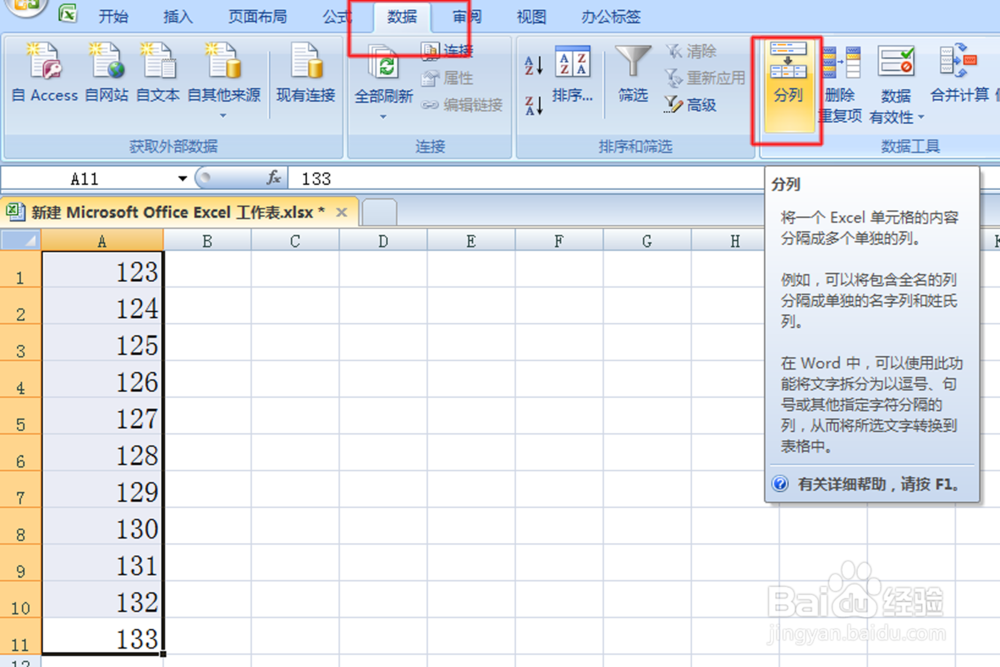The image size is (1000, 667).
Task: Click cell containing 128
Action: pyautogui.click(x=103, y=453)
